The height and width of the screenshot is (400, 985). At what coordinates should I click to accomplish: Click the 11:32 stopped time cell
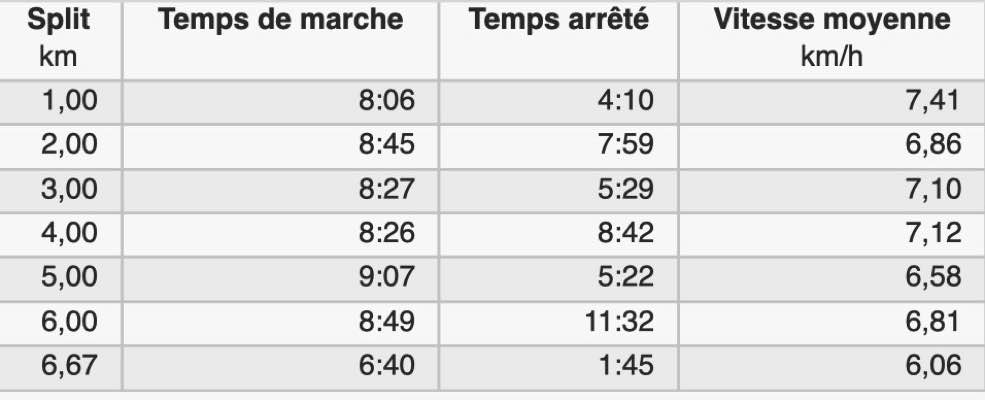coord(559,322)
